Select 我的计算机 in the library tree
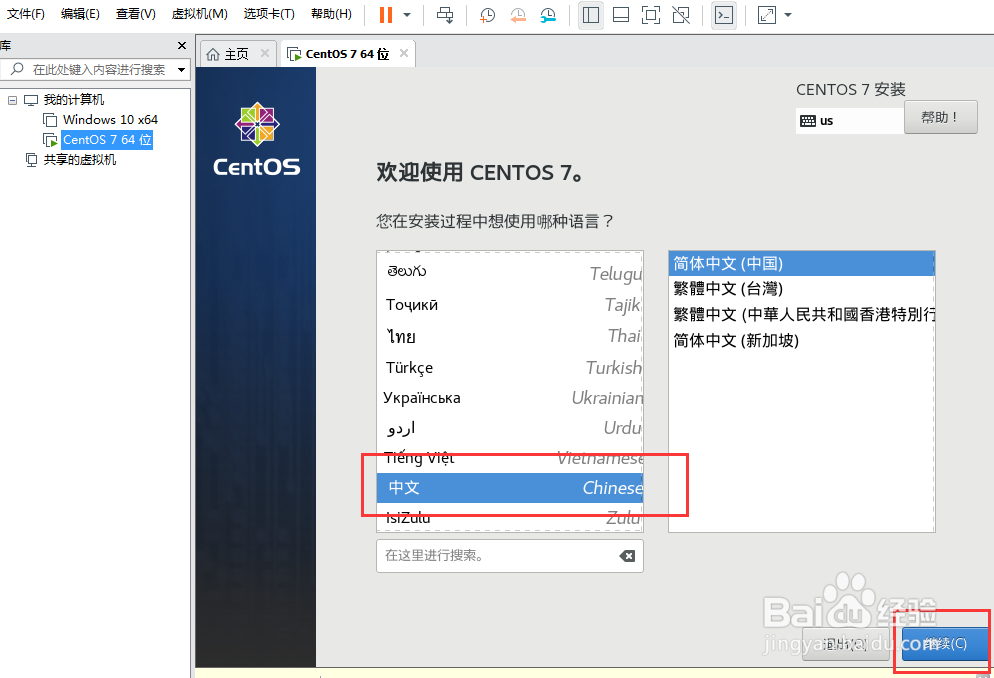 coord(74,99)
